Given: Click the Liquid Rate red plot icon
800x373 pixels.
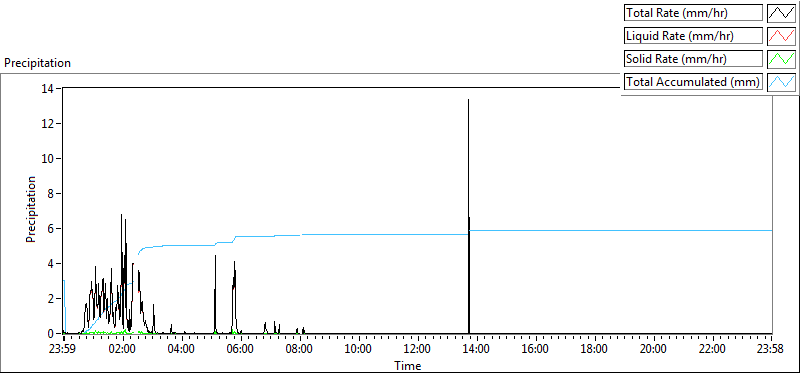Looking at the screenshot, I should click(x=782, y=35).
